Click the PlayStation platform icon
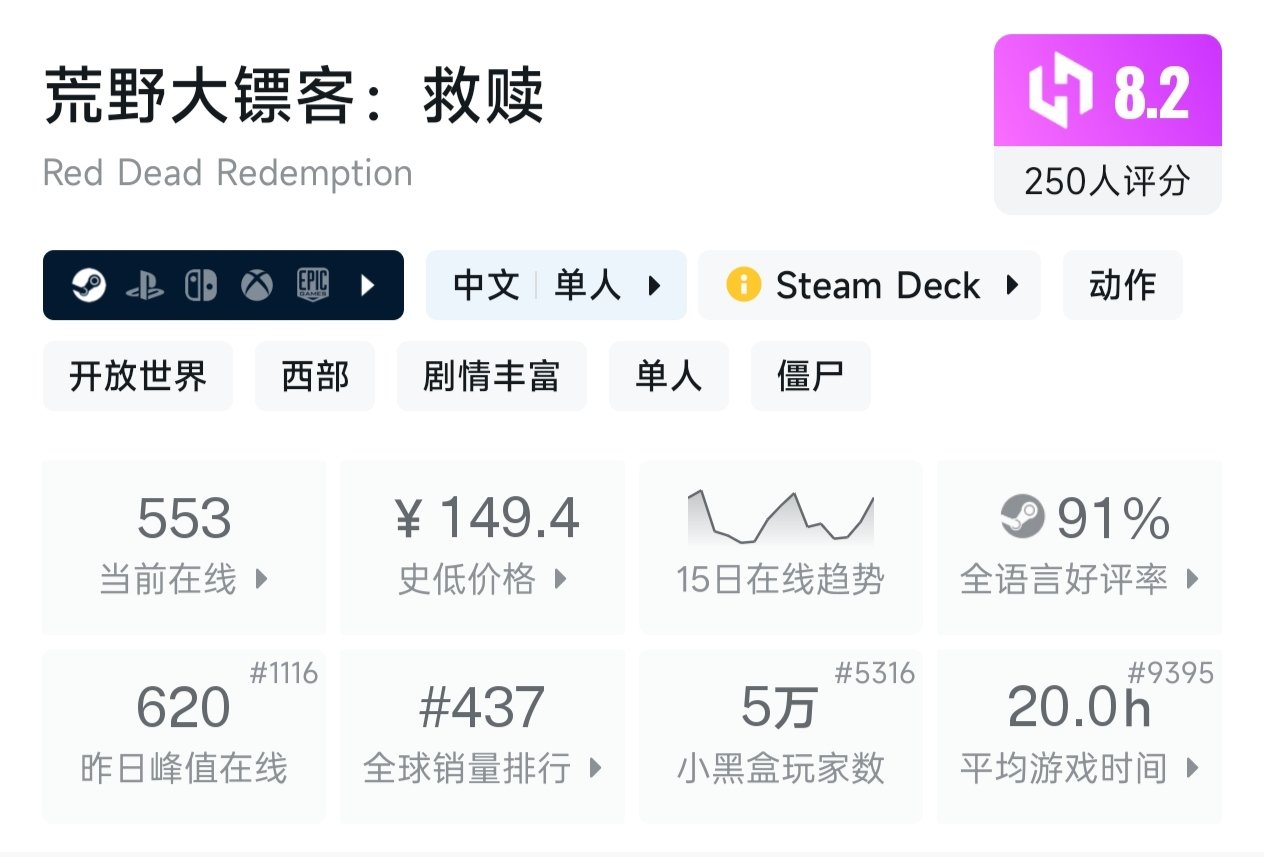 [x=145, y=287]
